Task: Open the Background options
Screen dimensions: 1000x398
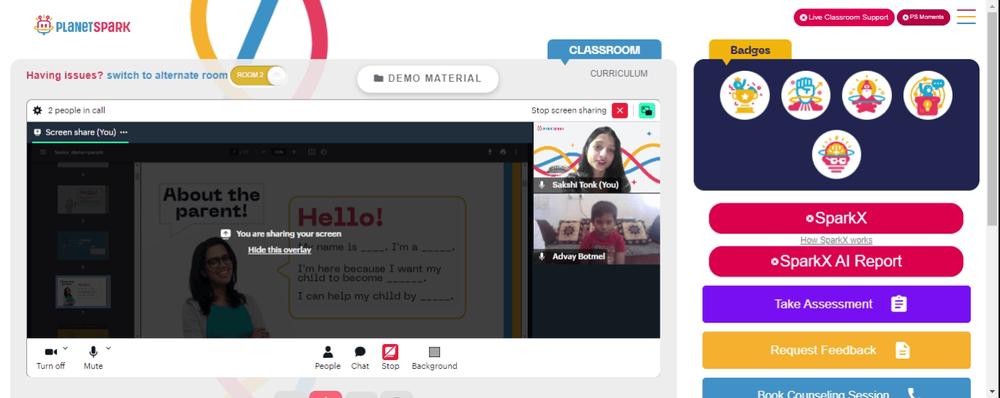Action: [x=434, y=358]
